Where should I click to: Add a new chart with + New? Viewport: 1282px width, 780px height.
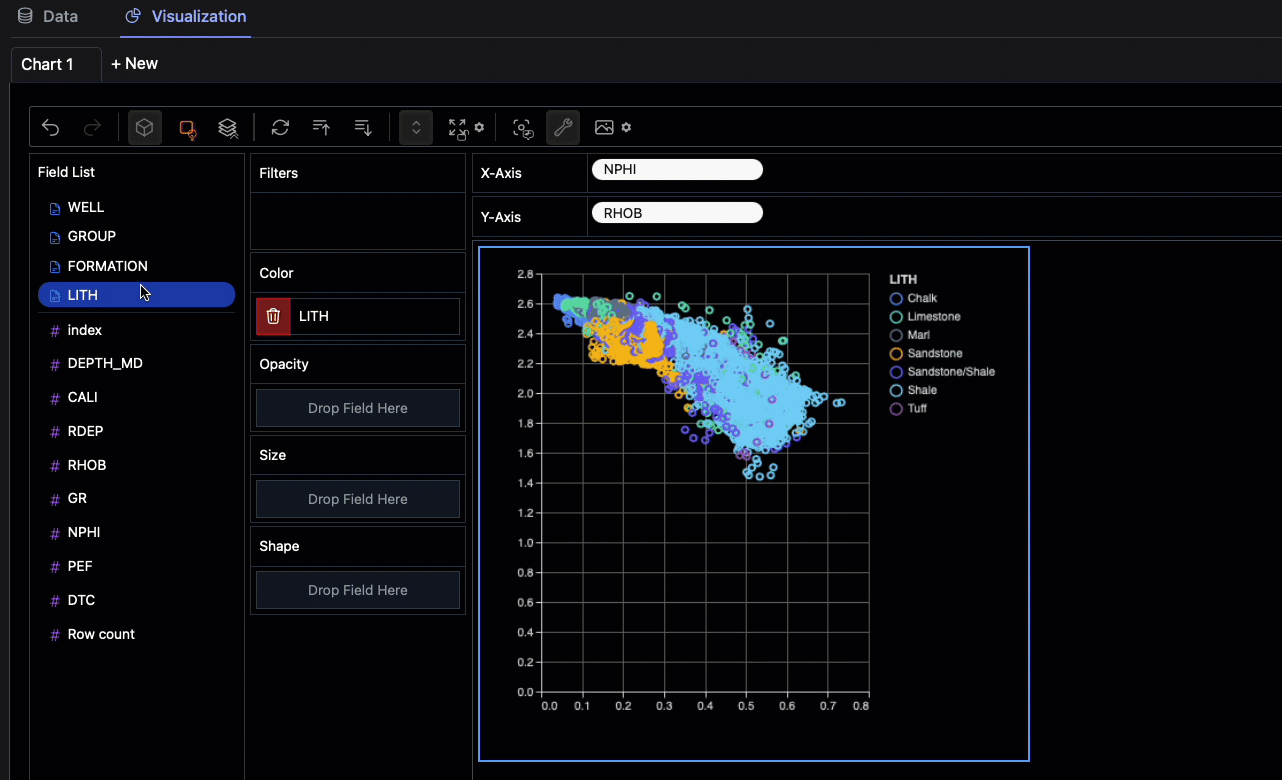[x=134, y=64]
